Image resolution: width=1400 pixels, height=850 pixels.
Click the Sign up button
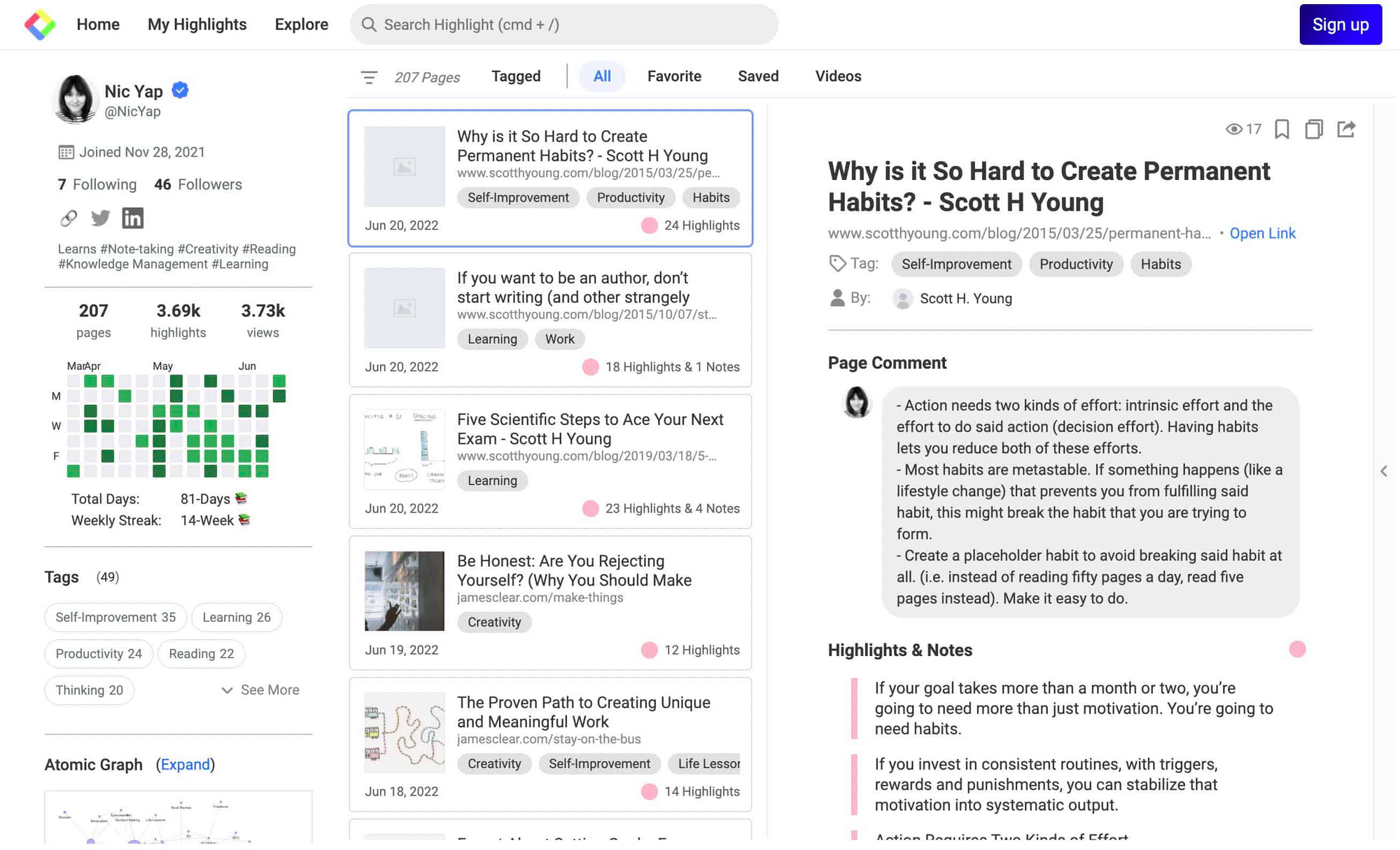1340,25
